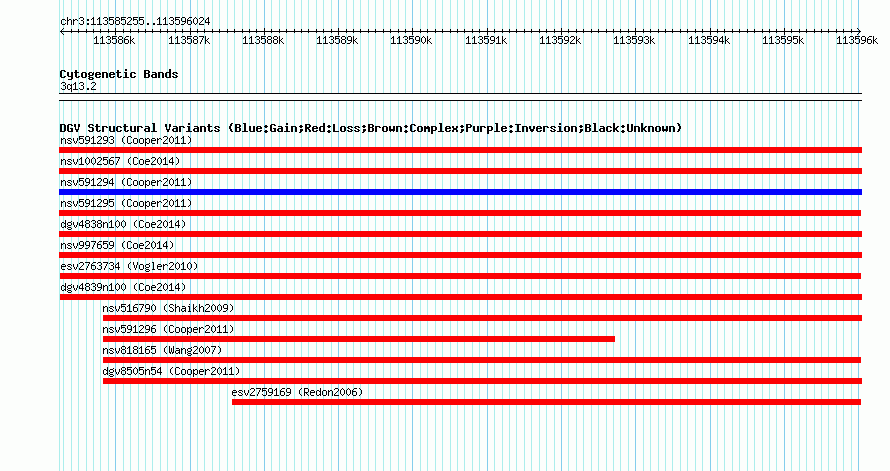Open the nsv997659 (Coe2014) label

tap(117, 245)
